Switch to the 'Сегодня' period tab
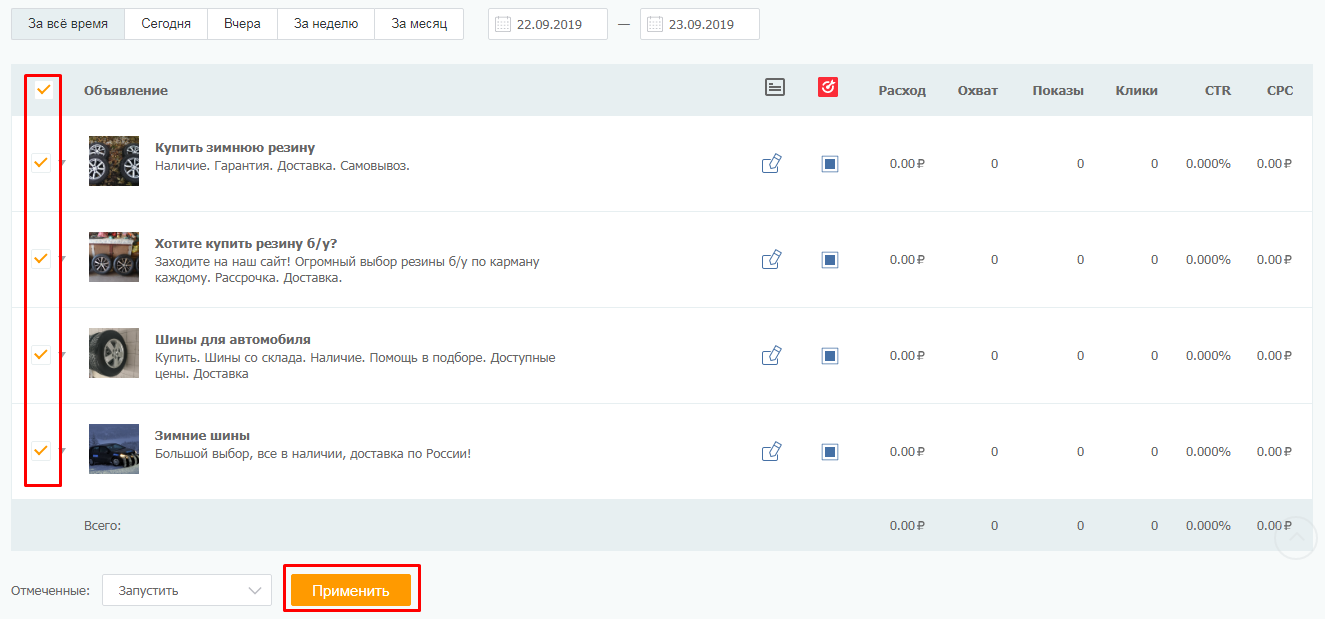This screenshot has height=619, width=1325. [x=166, y=24]
